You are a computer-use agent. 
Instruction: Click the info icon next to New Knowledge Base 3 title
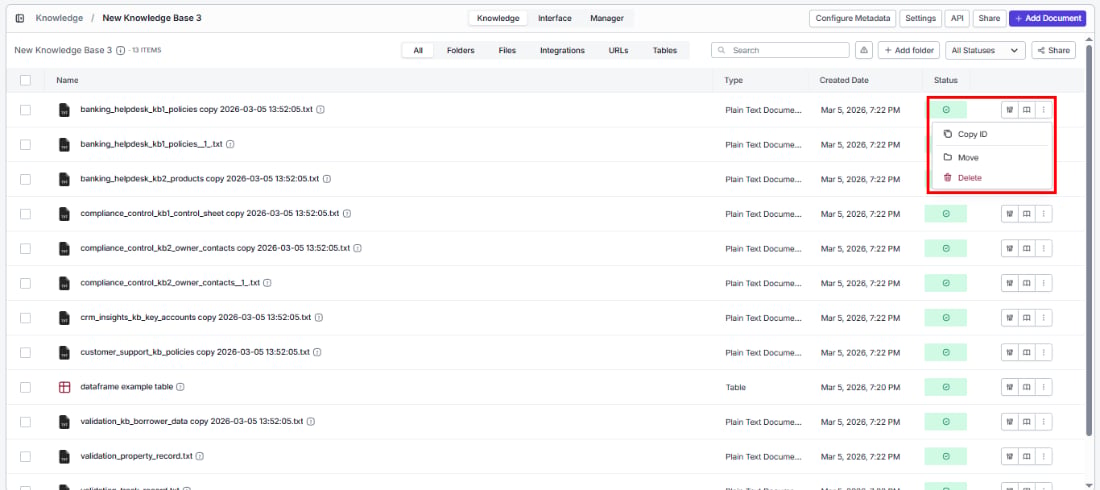click(121, 51)
